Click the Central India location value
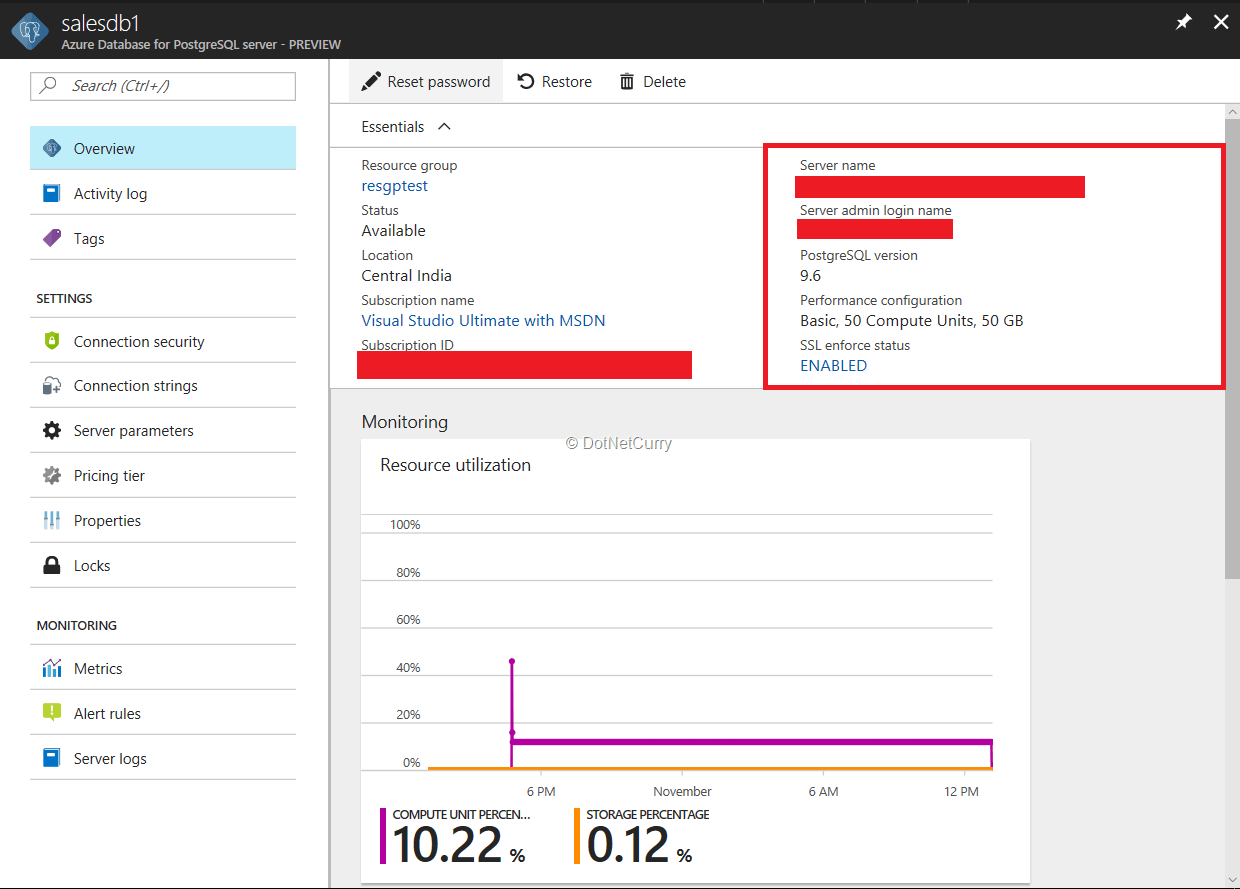Viewport: 1240px width, 889px height. [x=406, y=275]
